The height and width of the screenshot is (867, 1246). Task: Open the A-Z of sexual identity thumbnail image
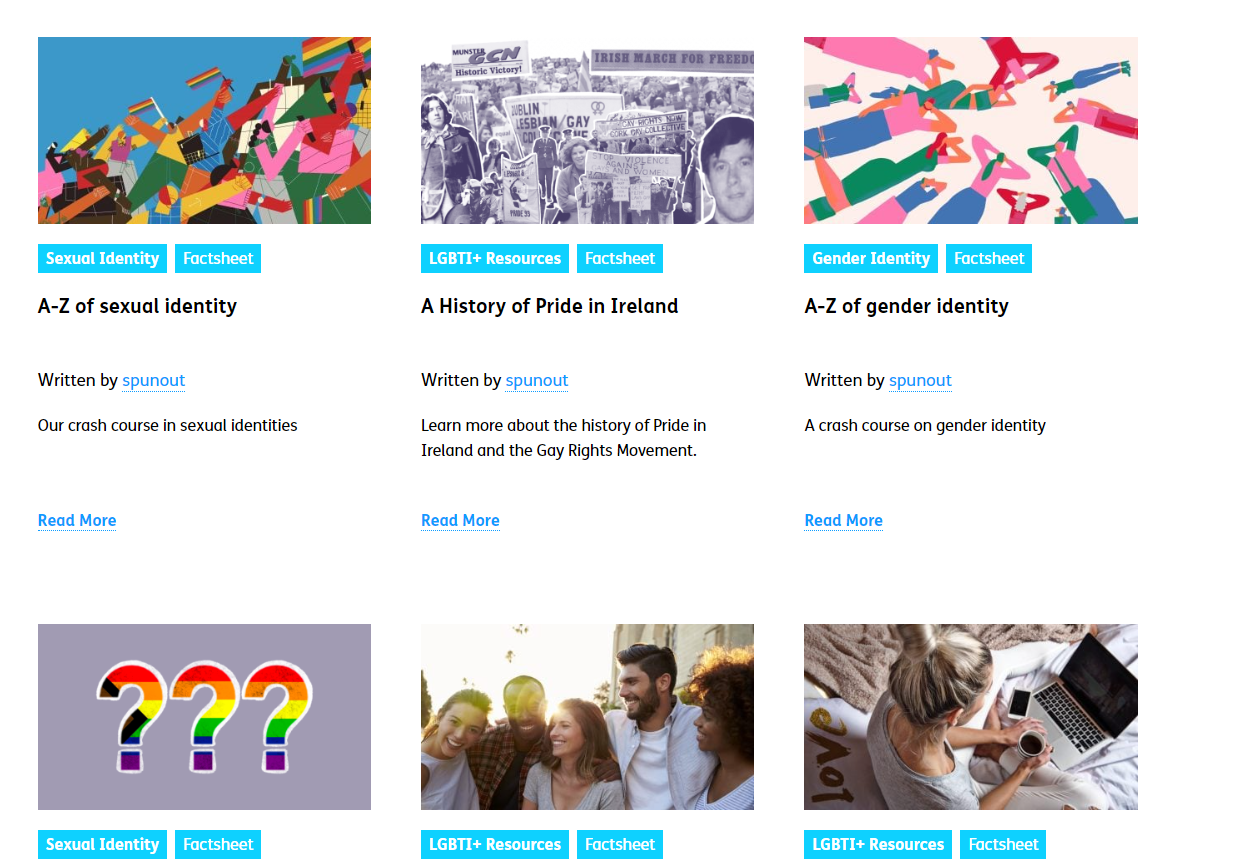coord(204,130)
